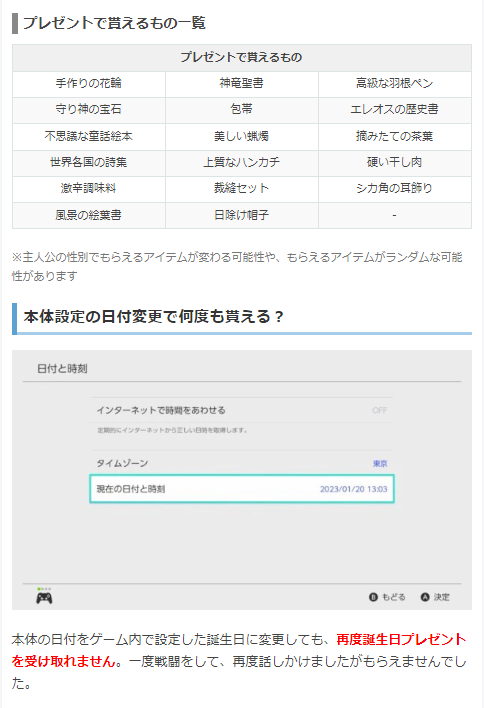Image resolution: width=484 pixels, height=708 pixels.
Task: Click the 日除け帽子 cell
Action: tap(242, 215)
